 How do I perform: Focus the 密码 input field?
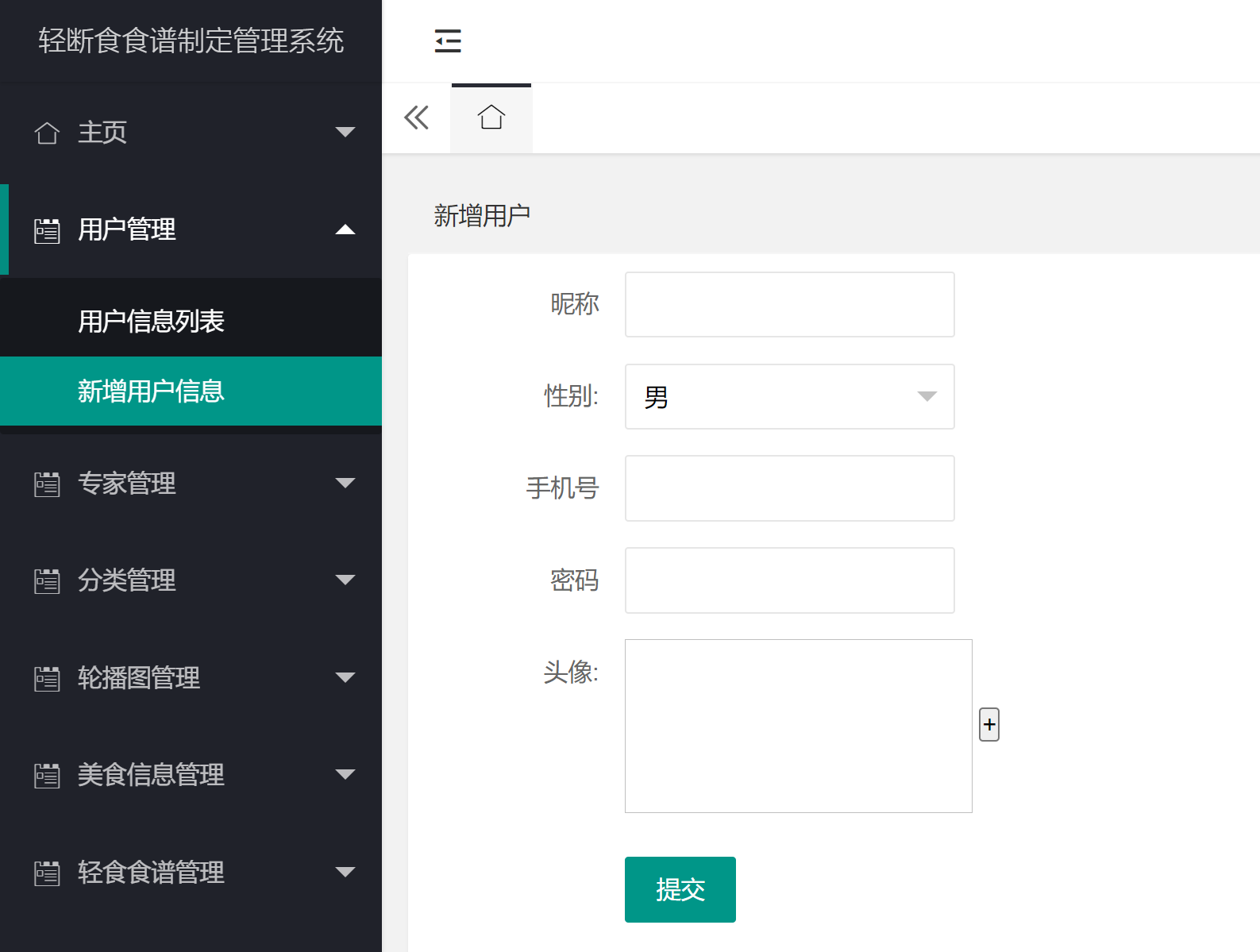click(x=790, y=580)
